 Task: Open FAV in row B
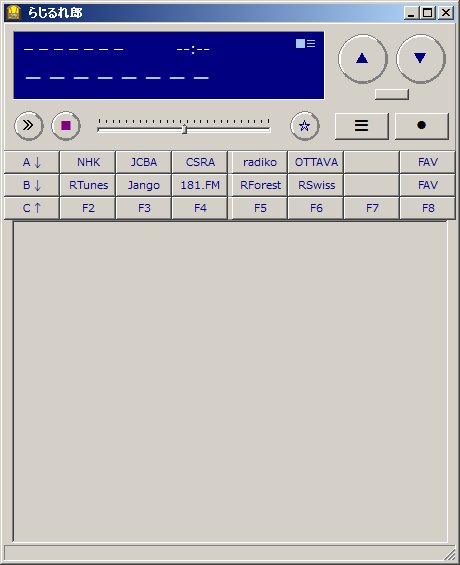coord(428,185)
